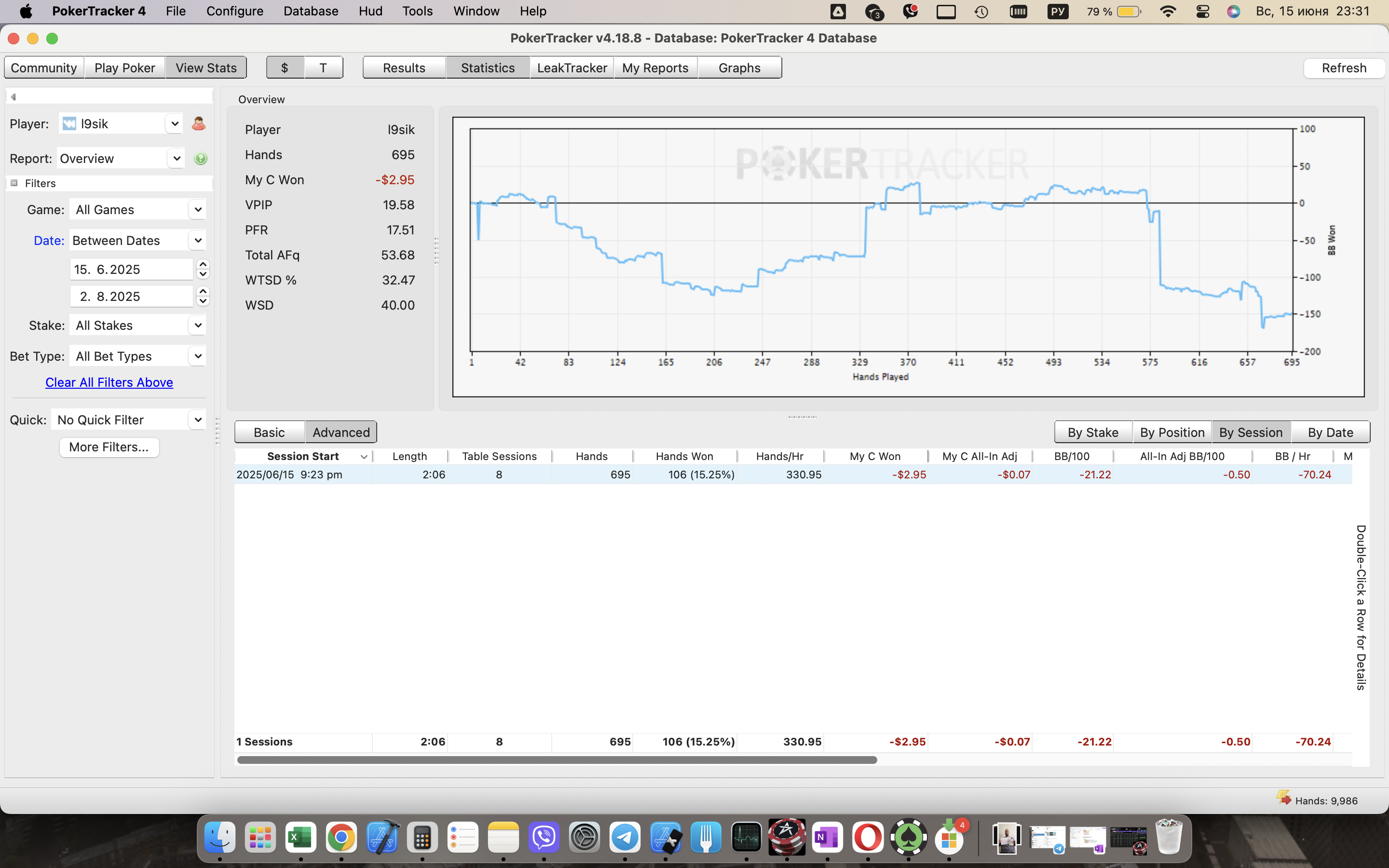Open Launchpad from the Dock
The image size is (1389, 868).
[x=260, y=838]
